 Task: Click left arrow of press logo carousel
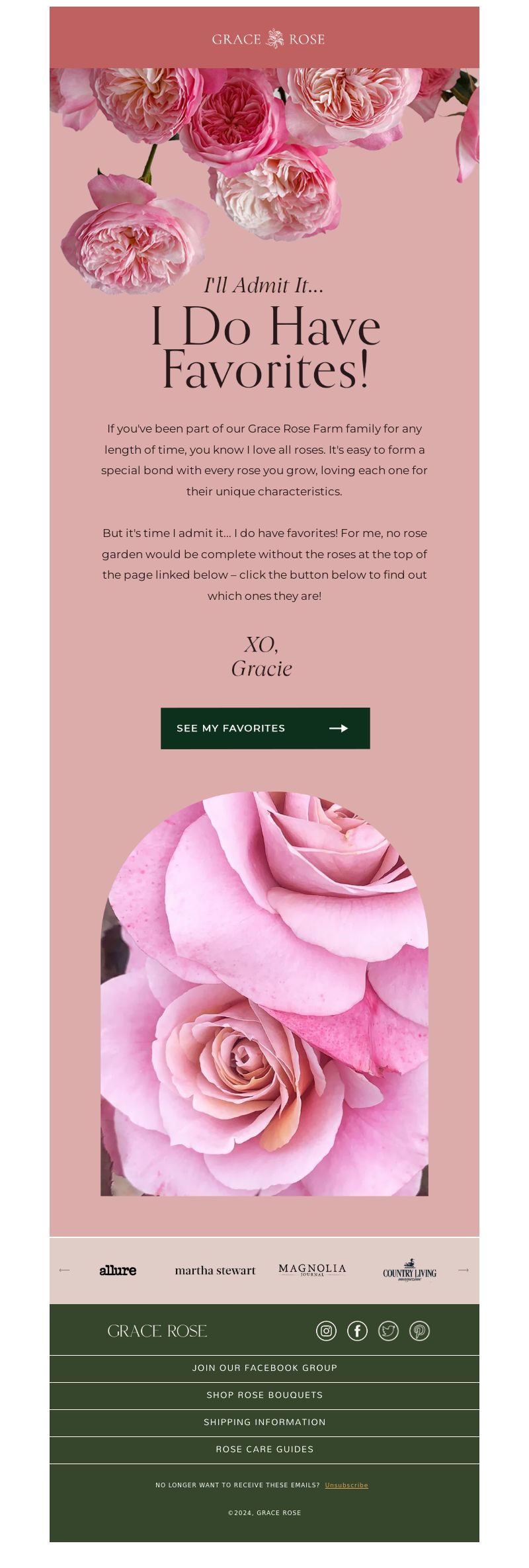pyautogui.click(x=64, y=1270)
